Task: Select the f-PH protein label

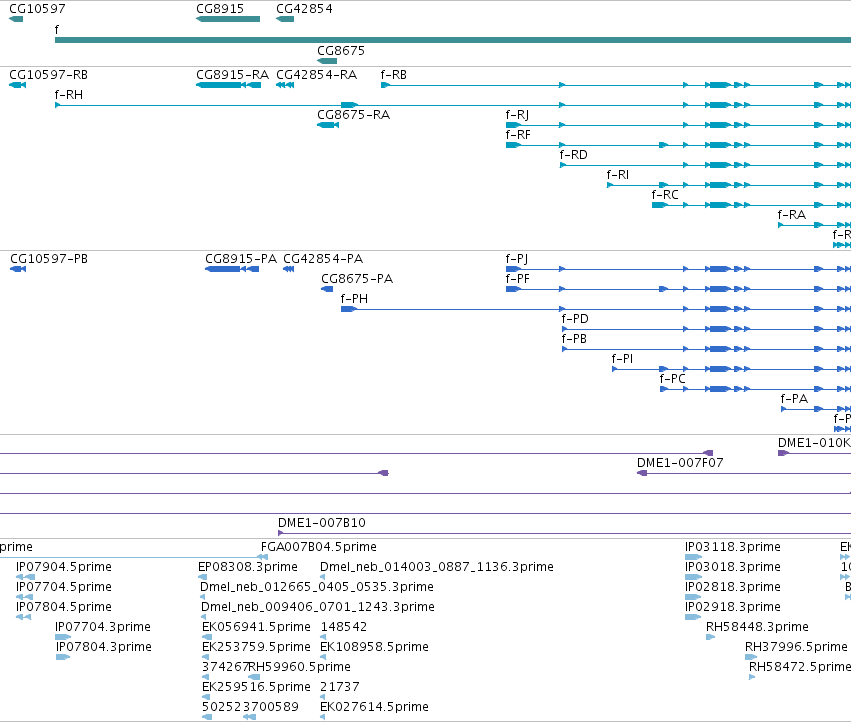Action: pyautogui.click(x=354, y=299)
